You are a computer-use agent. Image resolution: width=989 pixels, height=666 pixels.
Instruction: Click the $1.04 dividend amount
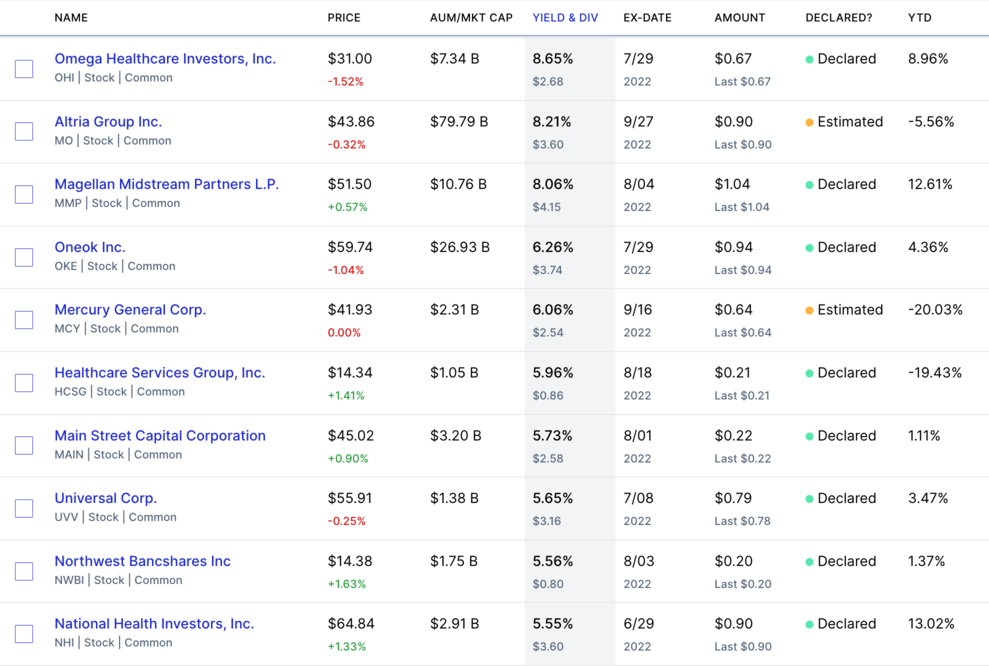(x=732, y=184)
